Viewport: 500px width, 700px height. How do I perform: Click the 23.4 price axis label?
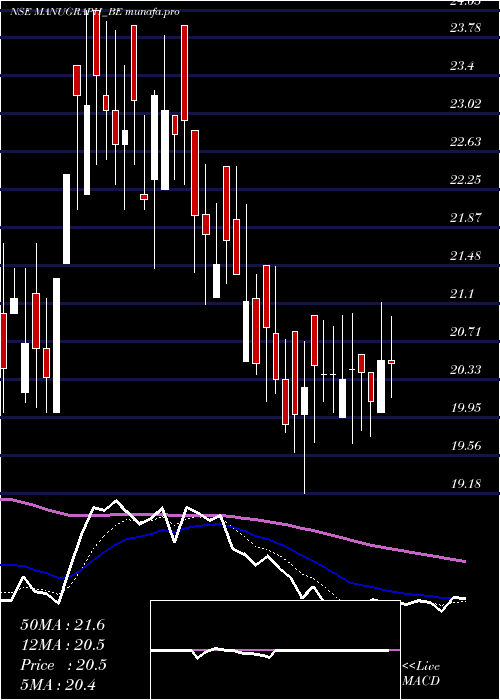(x=462, y=66)
